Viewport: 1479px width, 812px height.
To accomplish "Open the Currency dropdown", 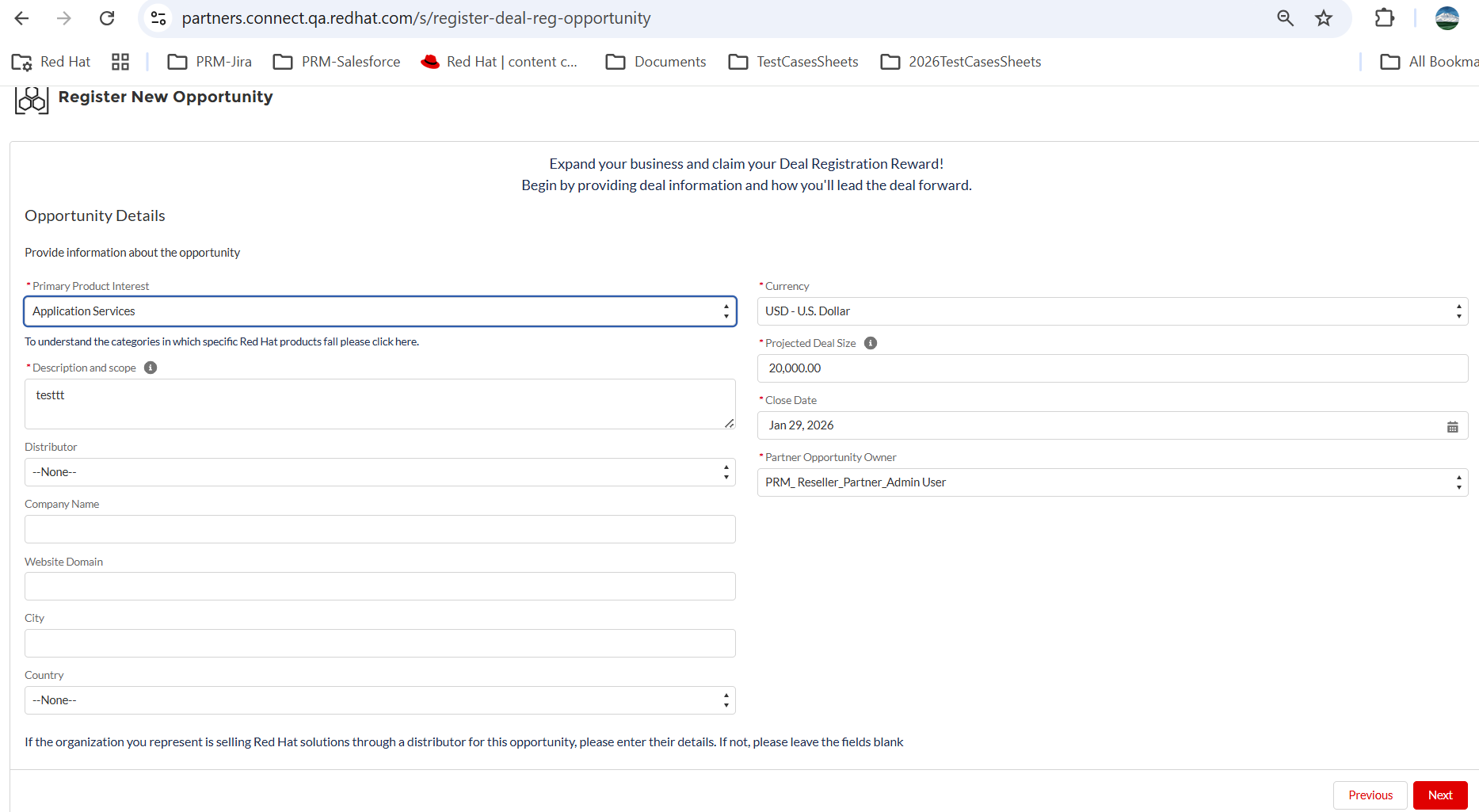I will point(1112,311).
